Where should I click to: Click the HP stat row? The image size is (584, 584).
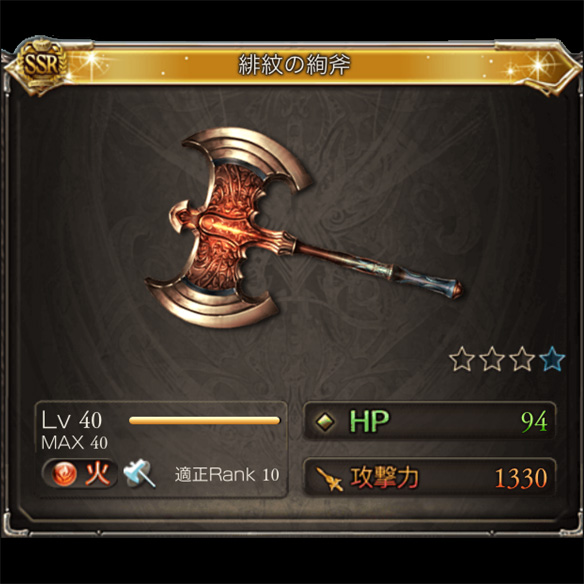[430, 422]
